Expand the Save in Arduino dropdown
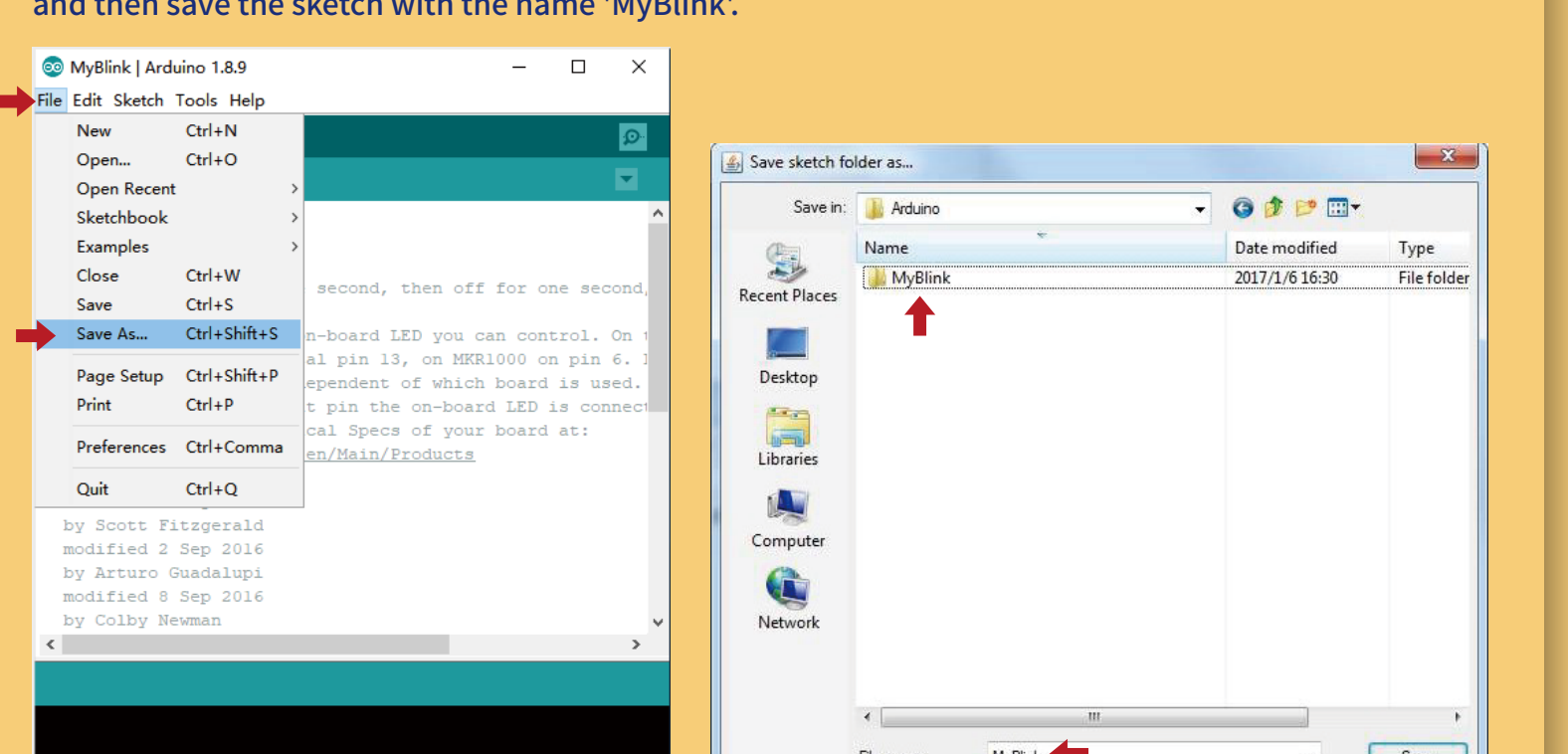 tap(1200, 209)
